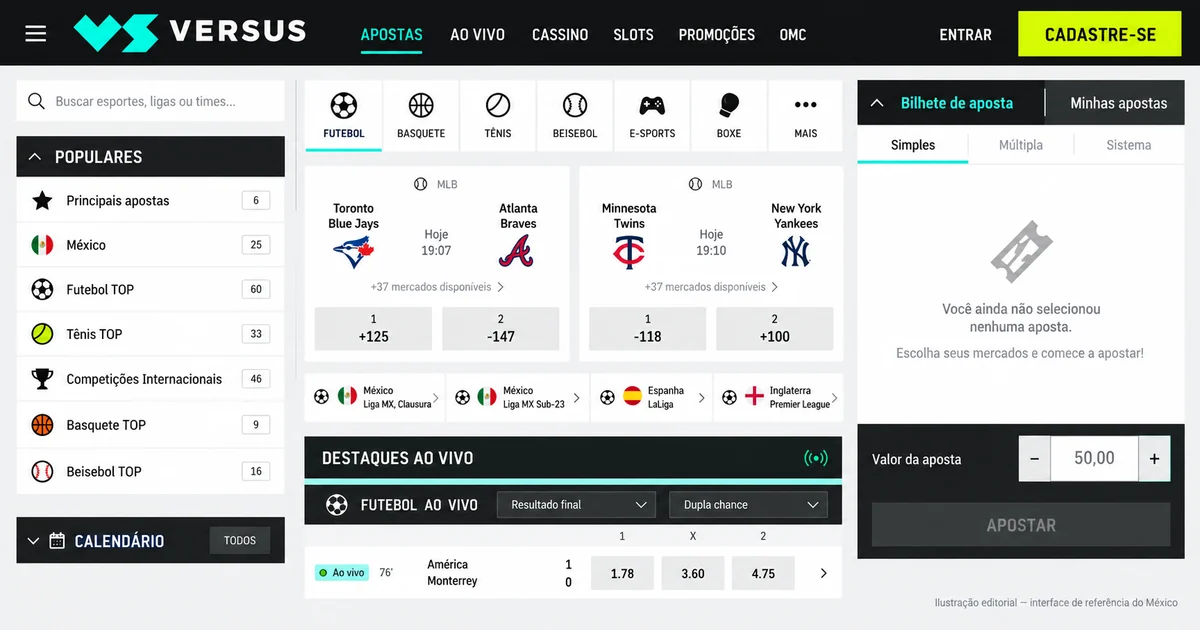Choose the E-Sports controller icon
This screenshot has height=630, width=1200.
coord(652,105)
